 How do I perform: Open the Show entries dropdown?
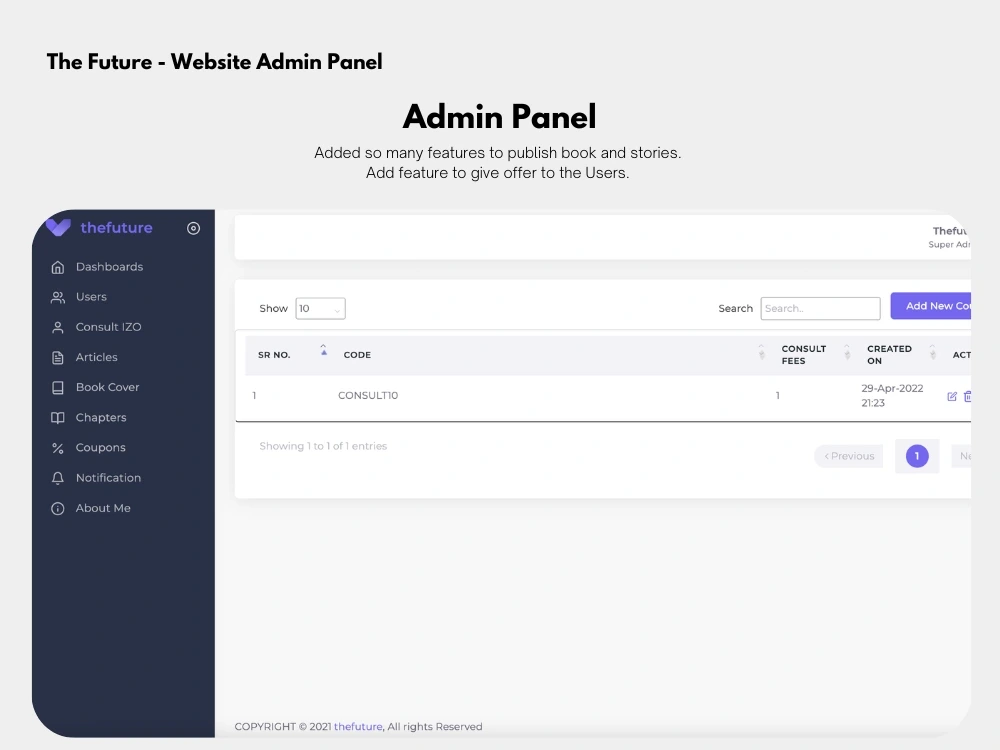click(x=320, y=309)
